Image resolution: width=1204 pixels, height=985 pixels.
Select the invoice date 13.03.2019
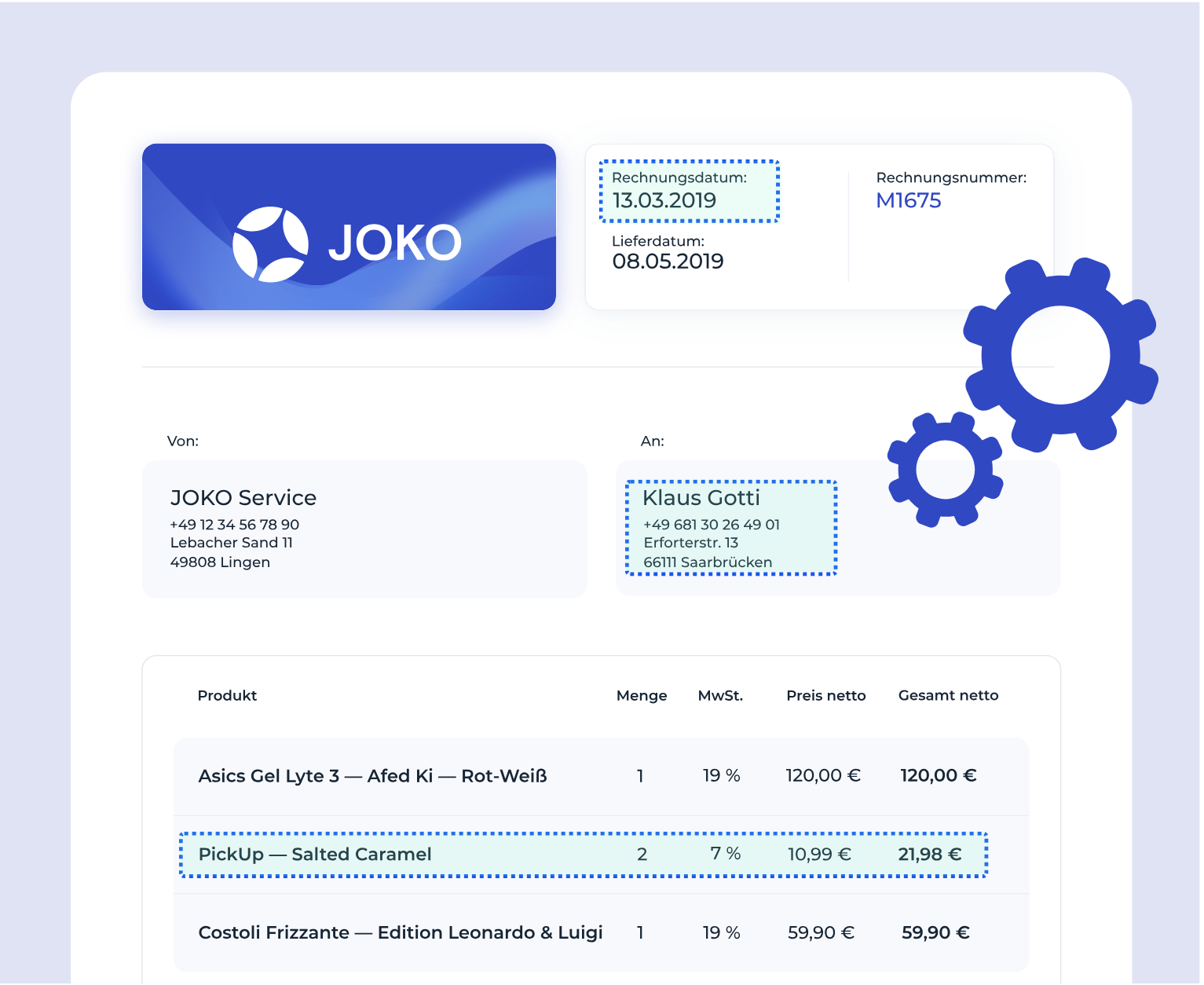tap(664, 200)
